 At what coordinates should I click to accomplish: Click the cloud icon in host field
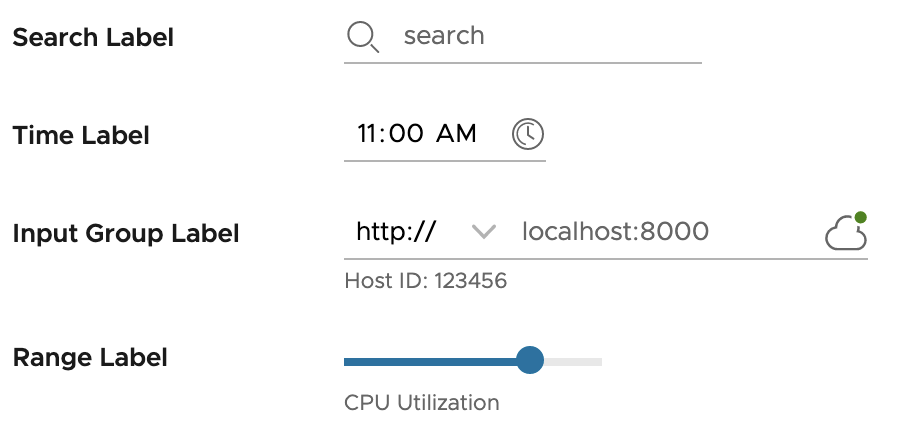tap(844, 236)
